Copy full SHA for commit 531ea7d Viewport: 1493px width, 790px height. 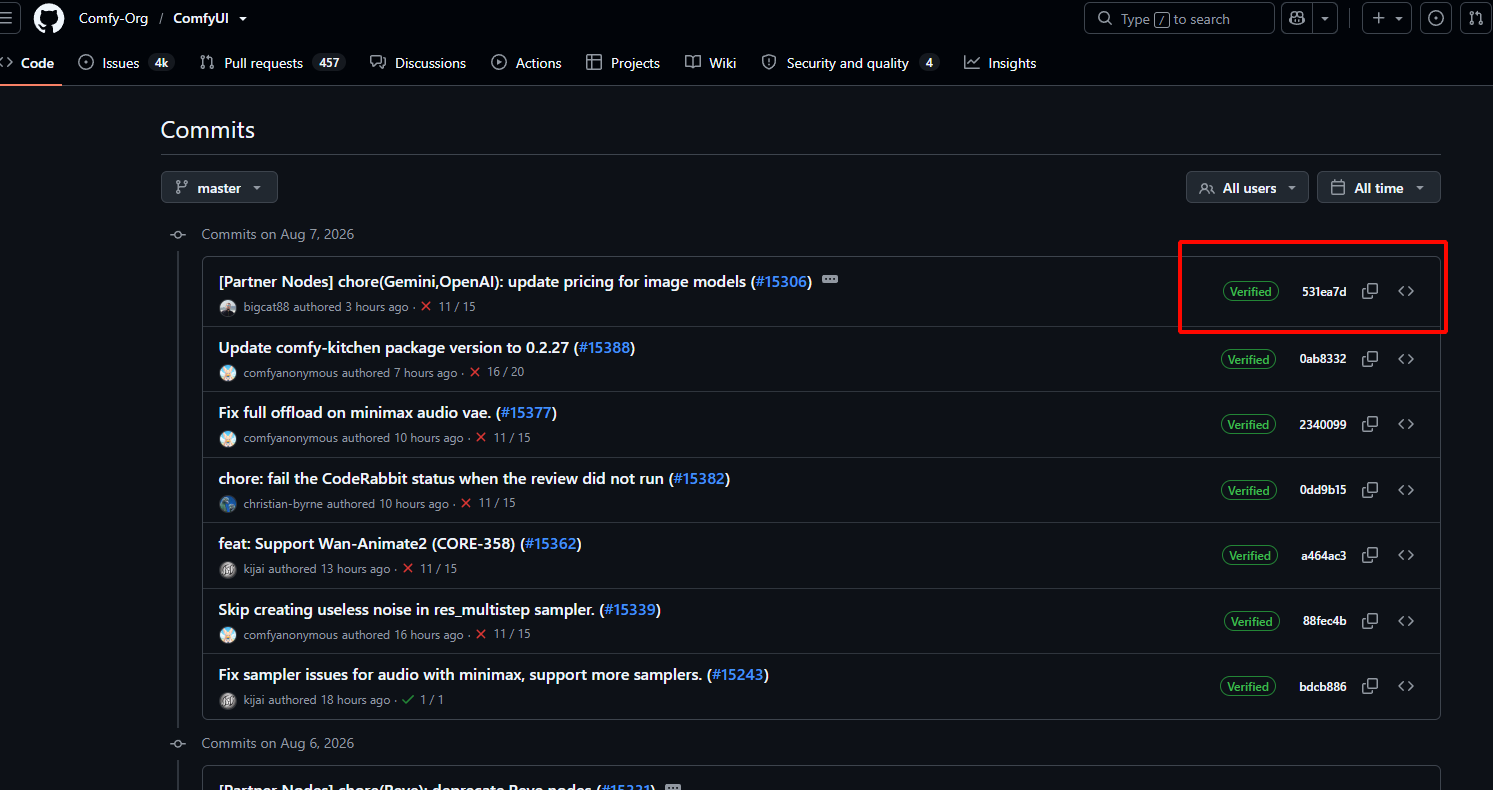click(1370, 291)
